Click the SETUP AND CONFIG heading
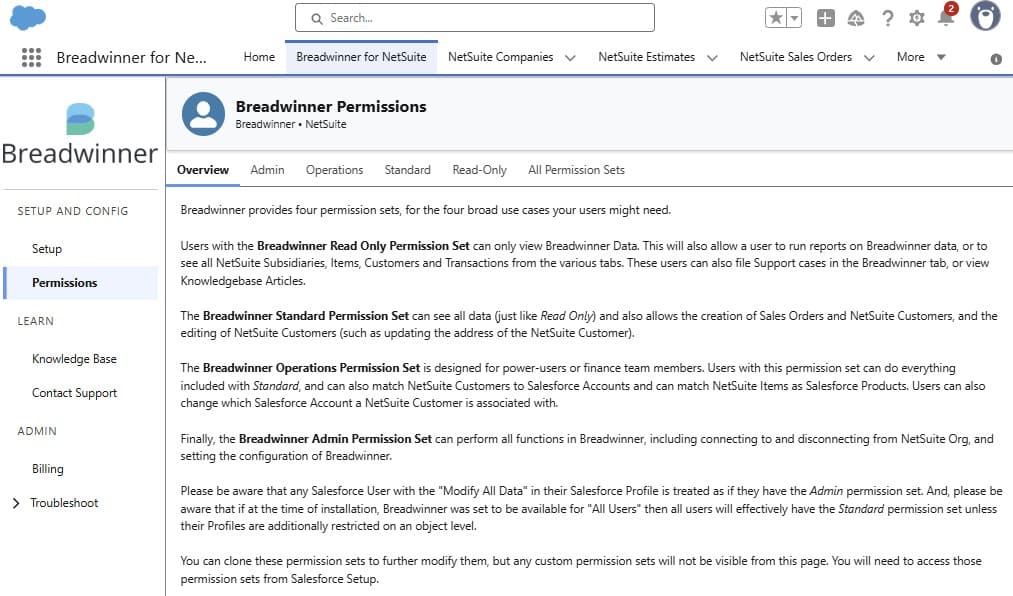Viewport: 1013px width, 596px height. (73, 211)
